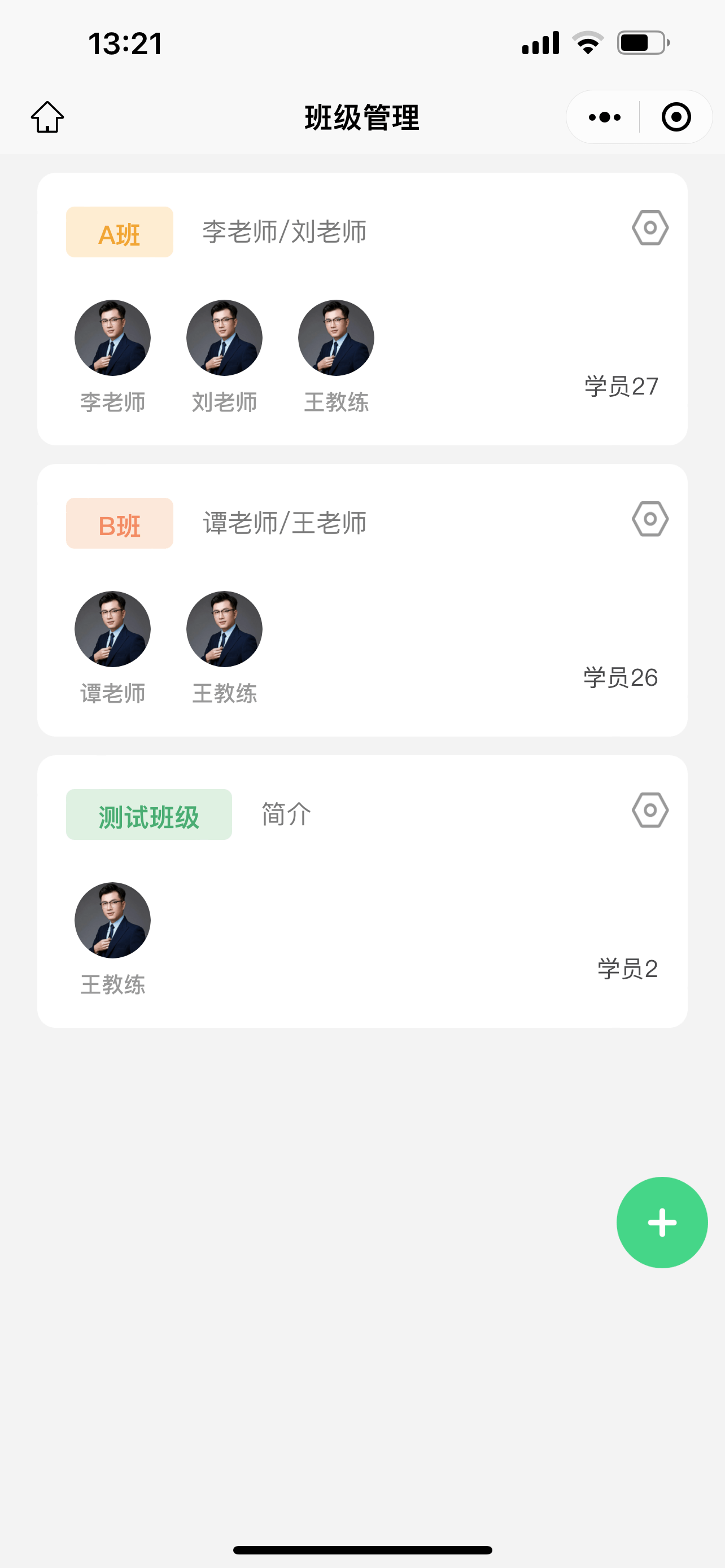Open settings for B班 class

click(x=649, y=519)
